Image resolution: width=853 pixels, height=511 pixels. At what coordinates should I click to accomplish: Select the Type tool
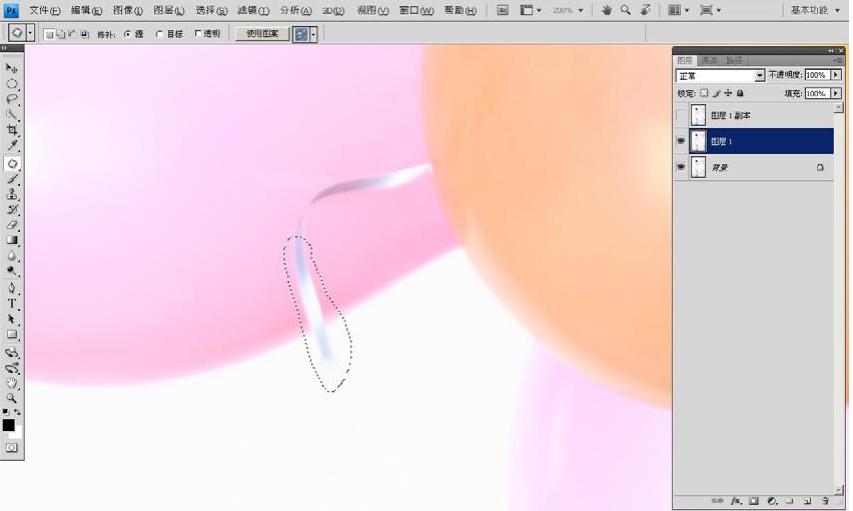pyautogui.click(x=11, y=304)
